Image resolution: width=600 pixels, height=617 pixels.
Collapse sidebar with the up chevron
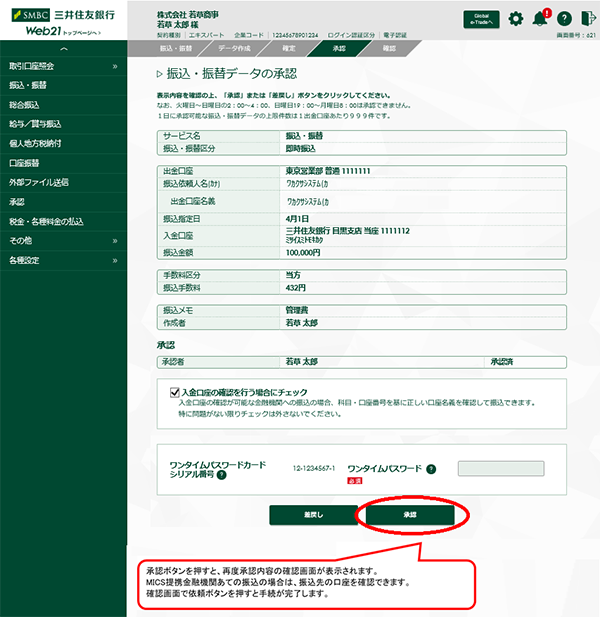click(64, 49)
